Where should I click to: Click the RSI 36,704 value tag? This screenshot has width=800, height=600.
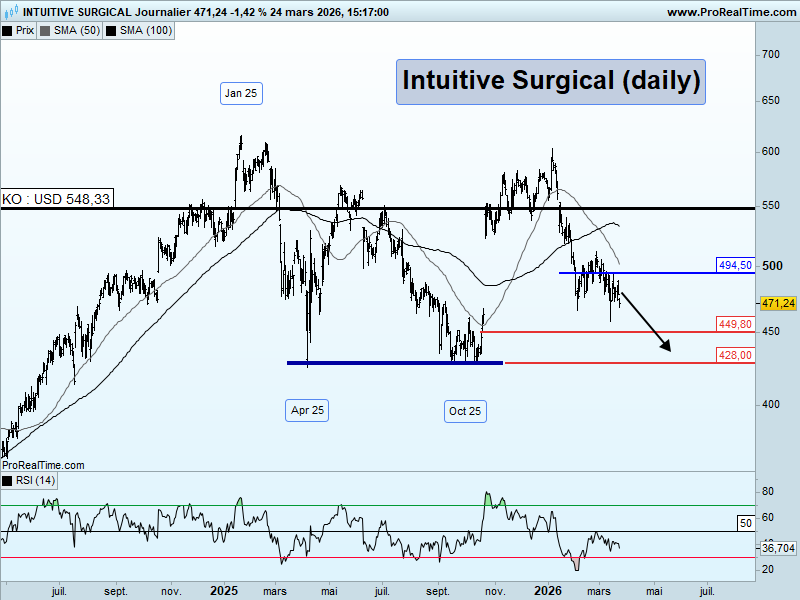778,548
